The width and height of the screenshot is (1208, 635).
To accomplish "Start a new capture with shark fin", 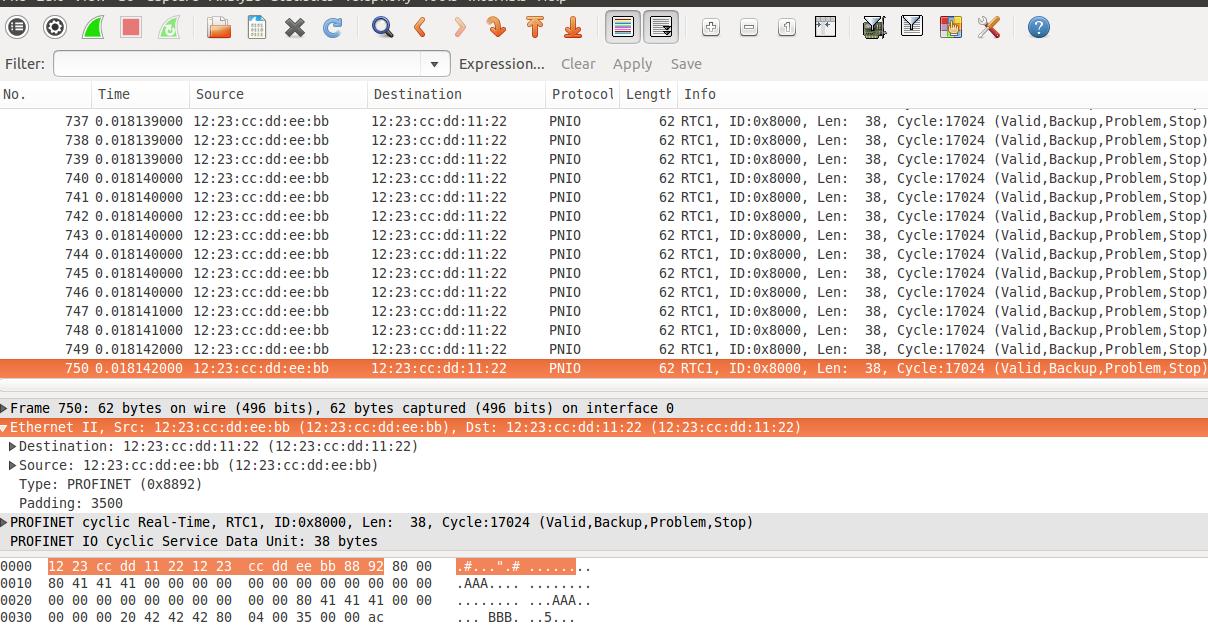I will (93, 27).
